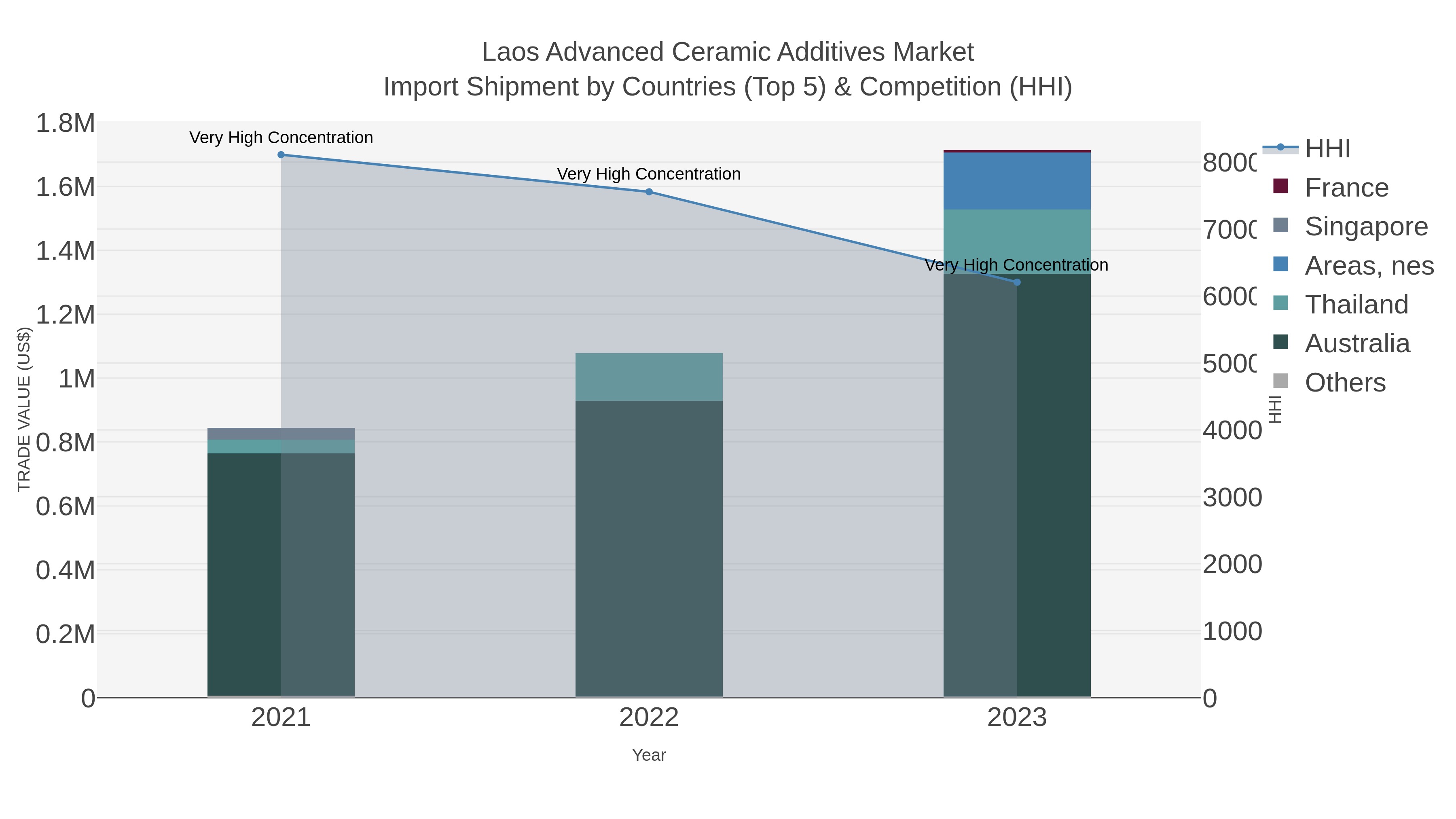1456x819 pixels.
Task: Click the 2021 Thailand bar segment
Action: (x=281, y=447)
